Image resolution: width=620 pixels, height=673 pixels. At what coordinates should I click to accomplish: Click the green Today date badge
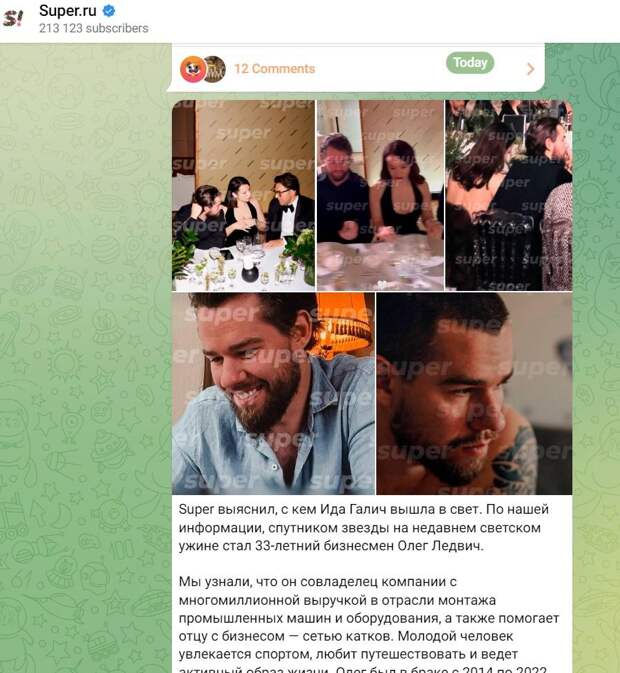pyautogui.click(x=470, y=63)
